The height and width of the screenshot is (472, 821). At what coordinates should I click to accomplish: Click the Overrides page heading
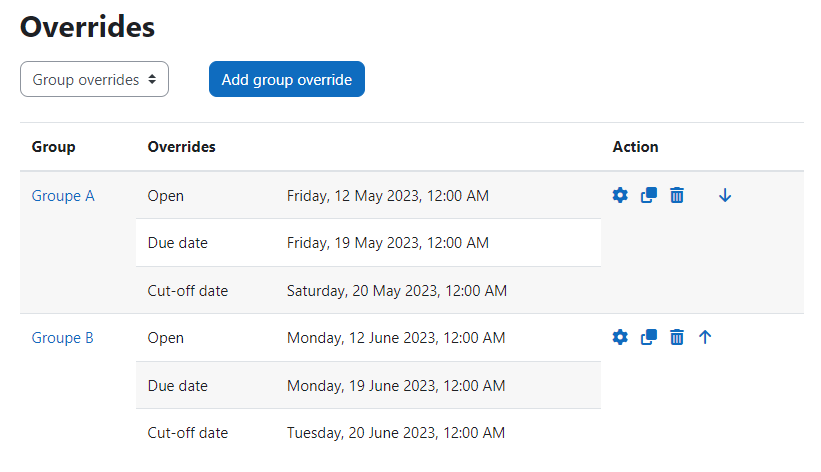tap(87, 27)
